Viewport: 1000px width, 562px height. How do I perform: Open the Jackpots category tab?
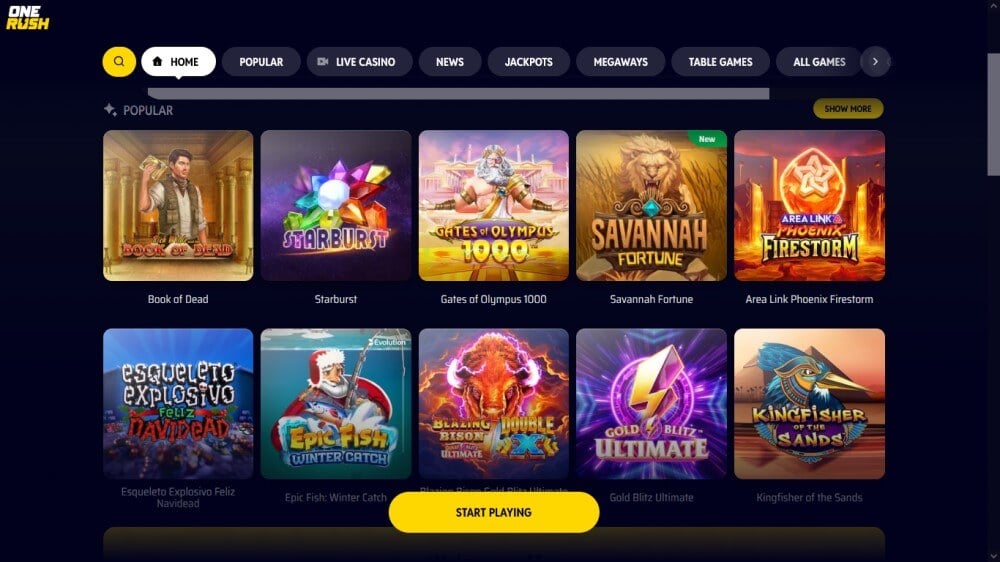click(x=529, y=62)
